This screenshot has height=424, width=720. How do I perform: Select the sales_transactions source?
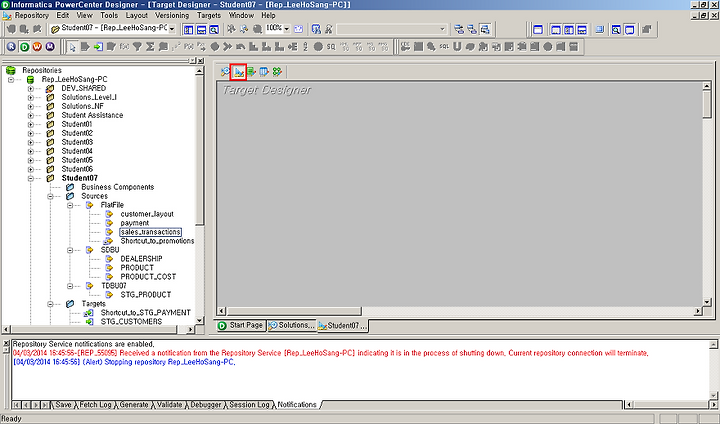150,232
